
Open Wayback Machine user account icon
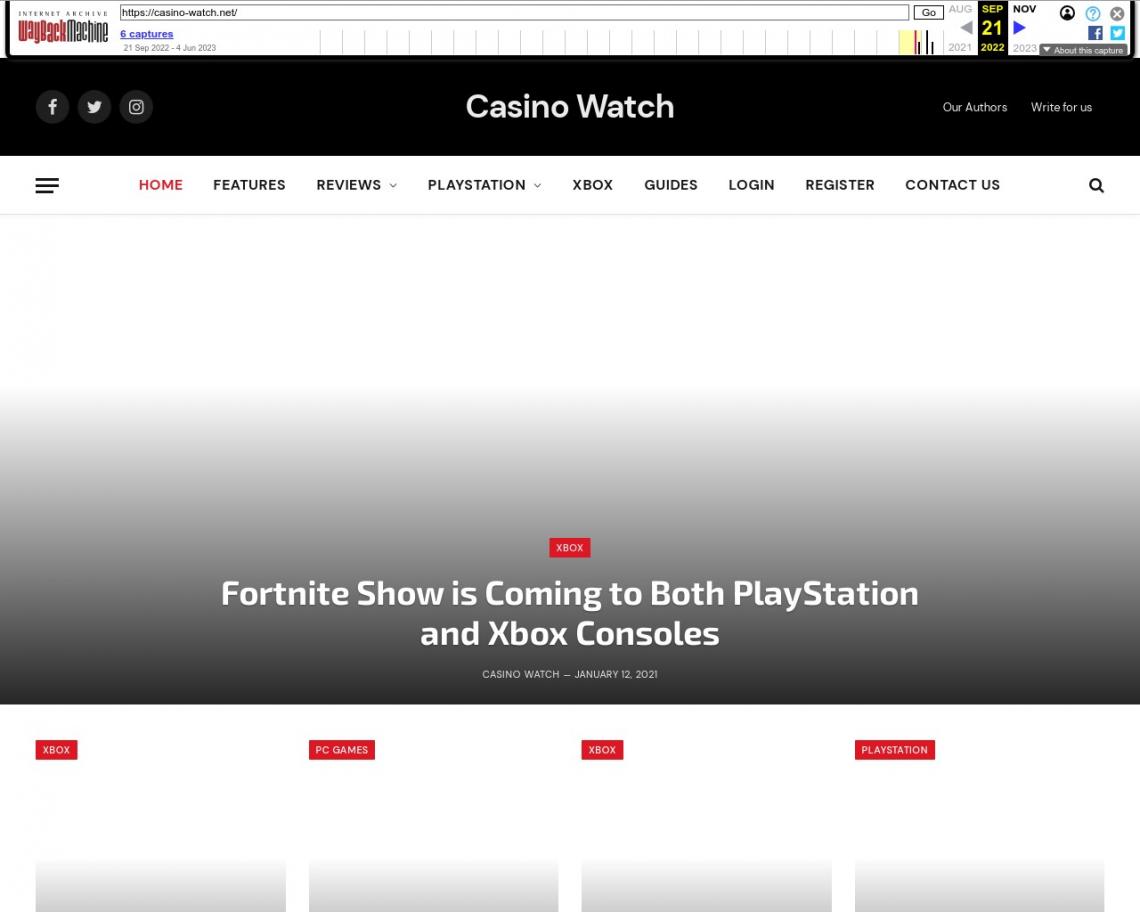[1067, 13]
